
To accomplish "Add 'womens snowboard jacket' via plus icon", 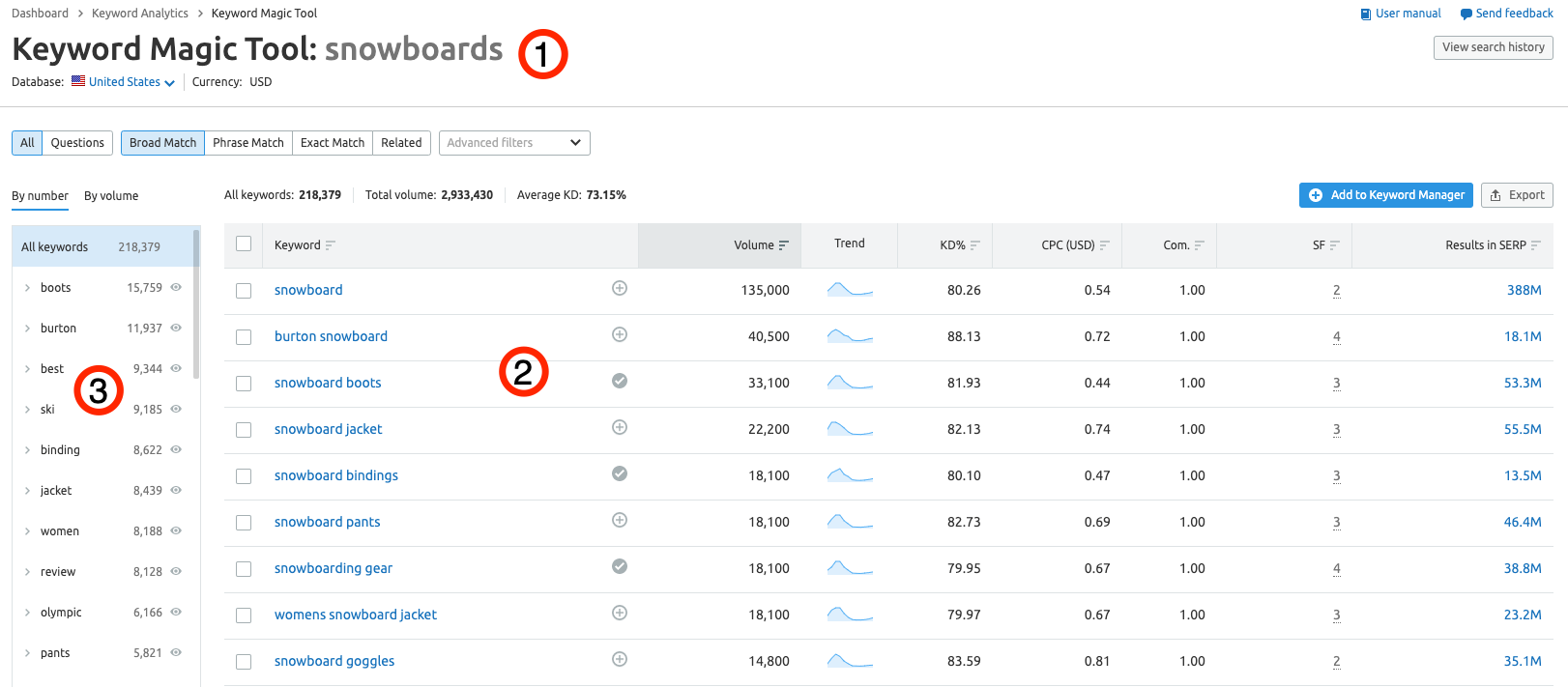I will pyautogui.click(x=620, y=613).
